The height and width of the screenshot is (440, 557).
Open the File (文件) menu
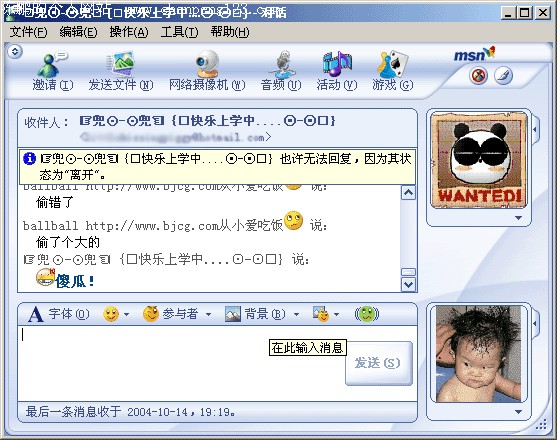[28, 32]
